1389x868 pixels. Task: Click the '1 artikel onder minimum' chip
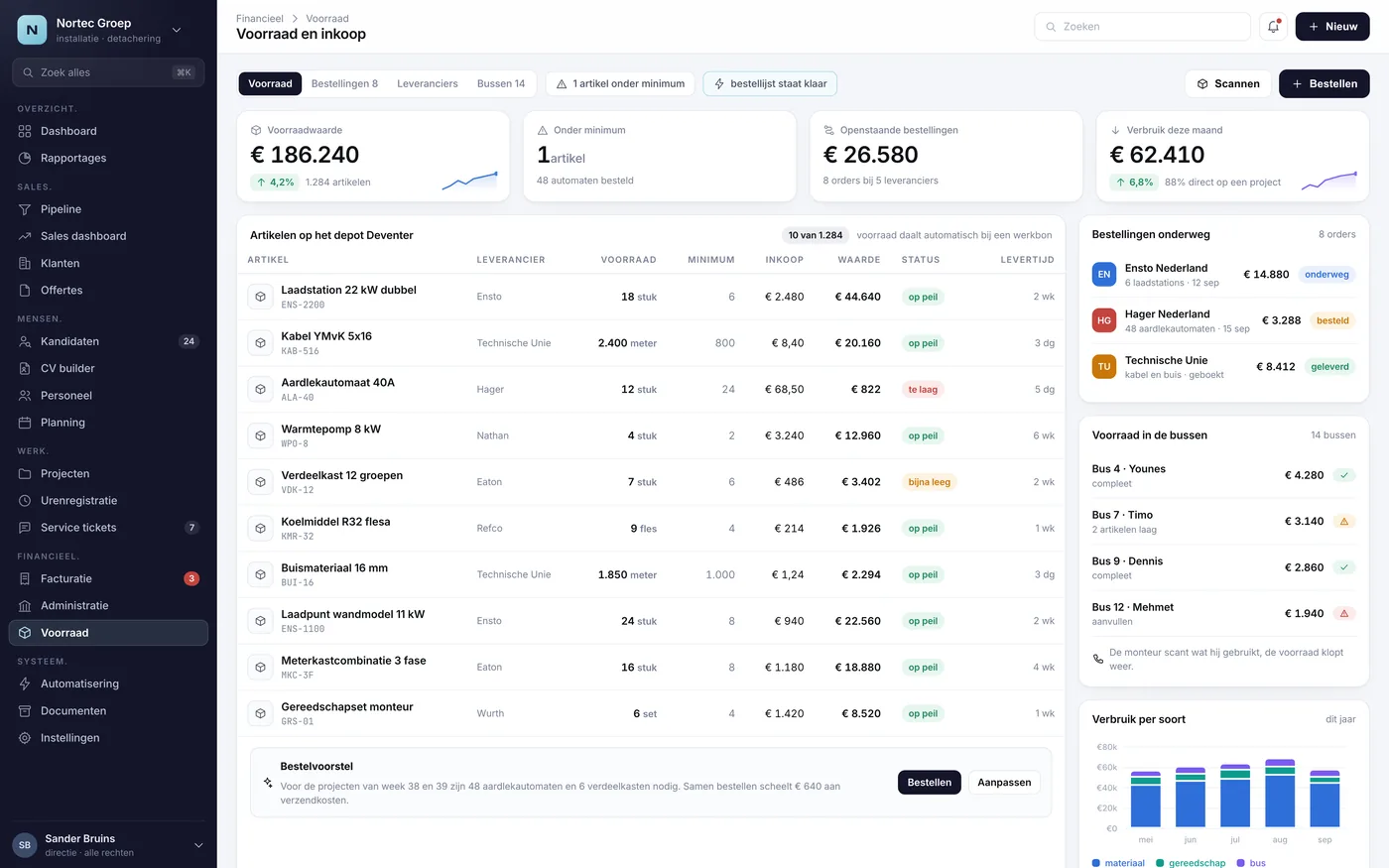(620, 83)
